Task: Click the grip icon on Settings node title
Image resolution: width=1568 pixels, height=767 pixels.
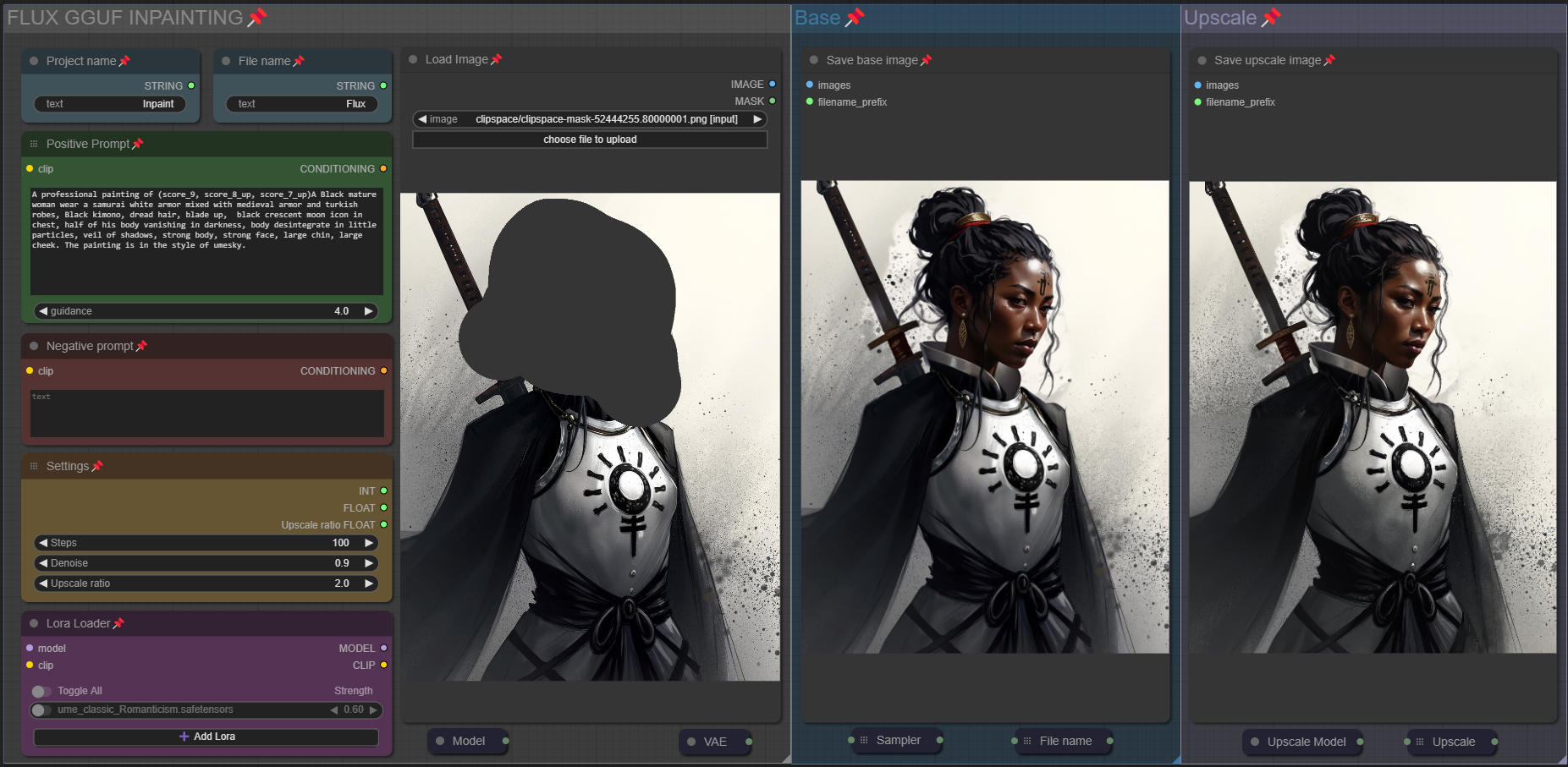Action: coord(34,466)
